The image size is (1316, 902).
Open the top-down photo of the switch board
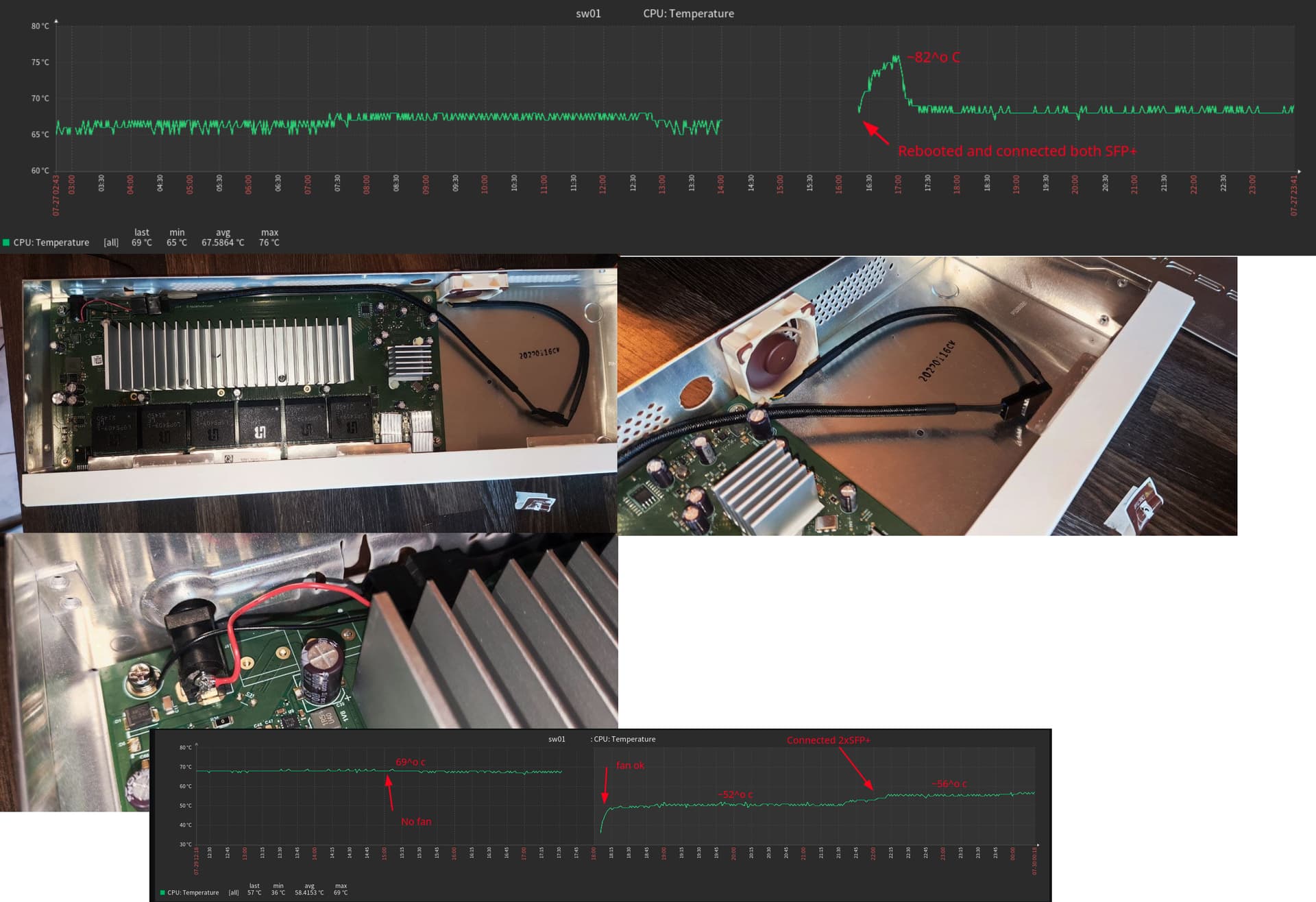pyautogui.click(x=308, y=393)
